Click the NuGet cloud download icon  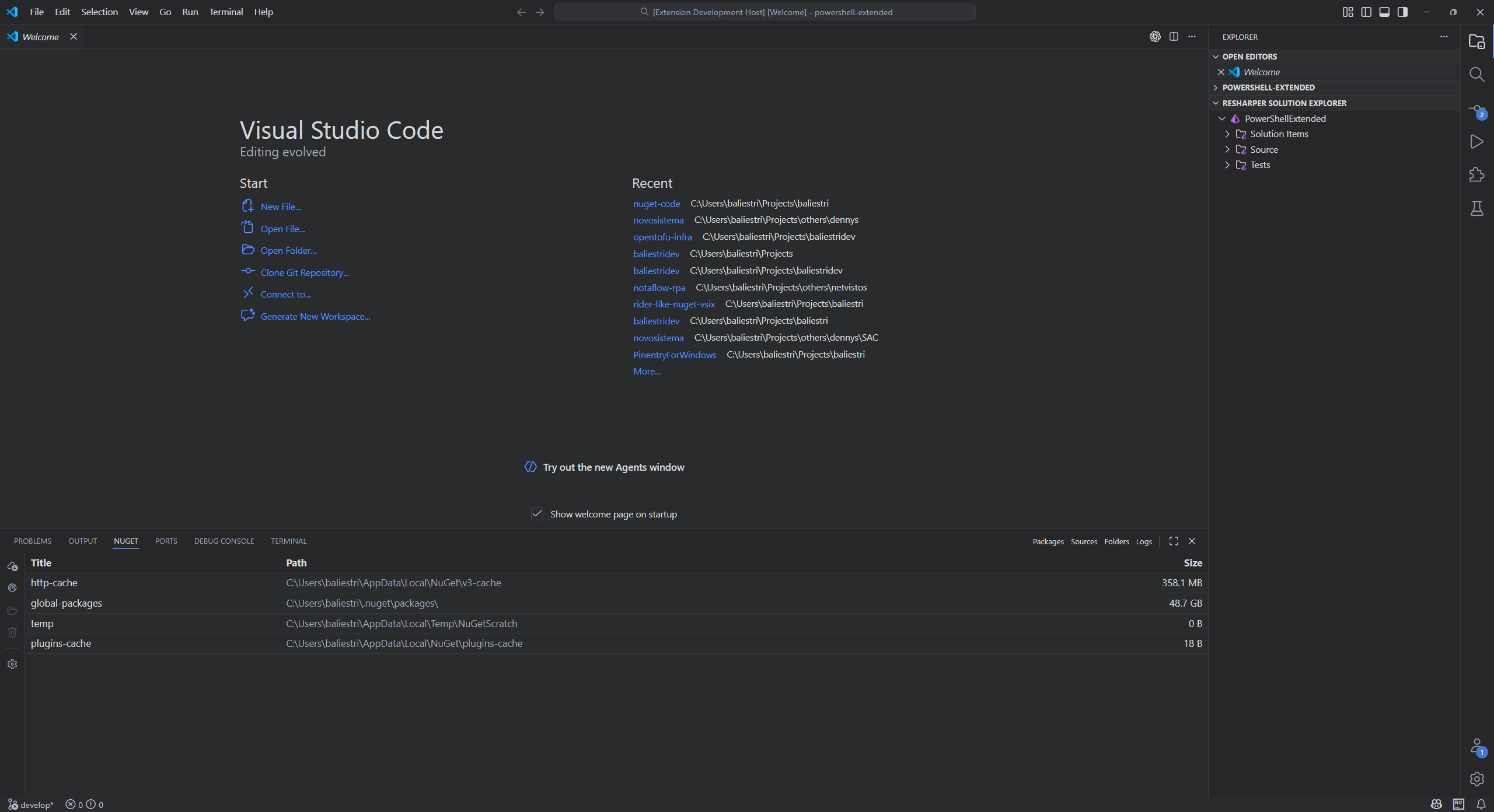tap(12, 566)
